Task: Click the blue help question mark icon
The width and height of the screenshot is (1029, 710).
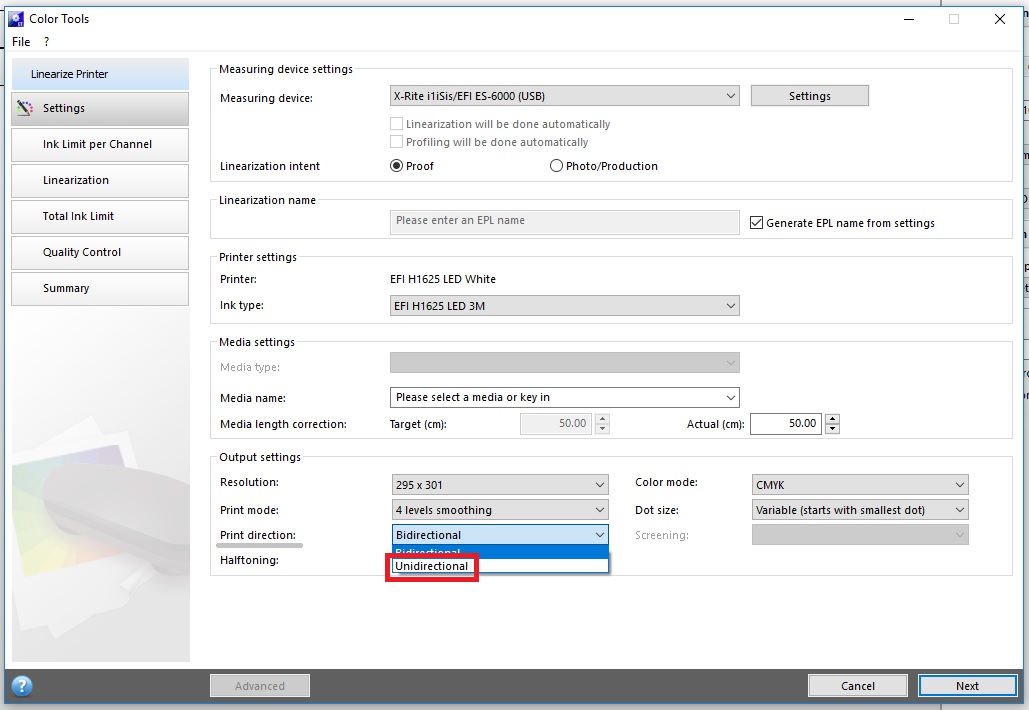Action: click(x=22, y=686)
